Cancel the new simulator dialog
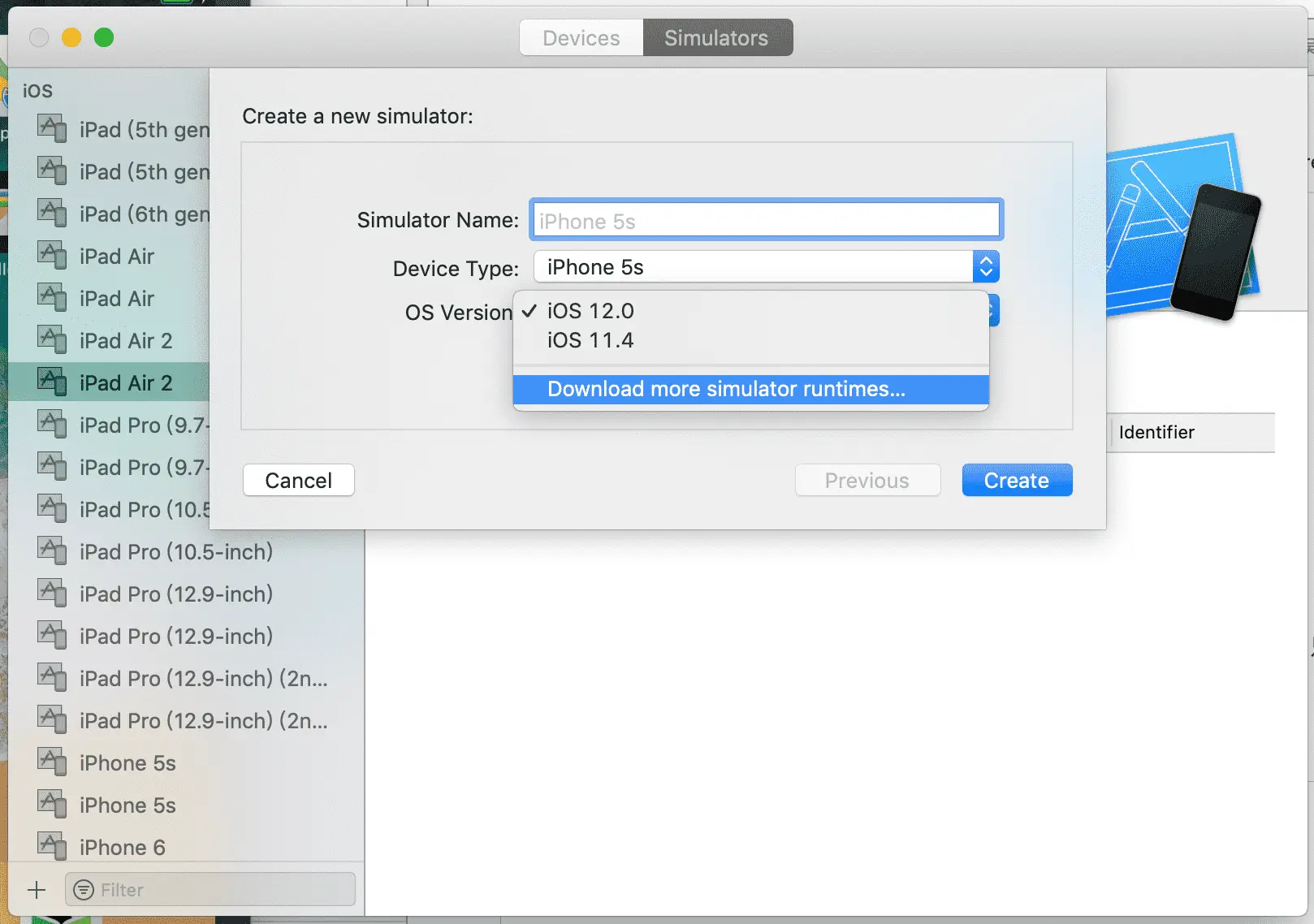The image size is (1314, 924). (x=299, y=481)
